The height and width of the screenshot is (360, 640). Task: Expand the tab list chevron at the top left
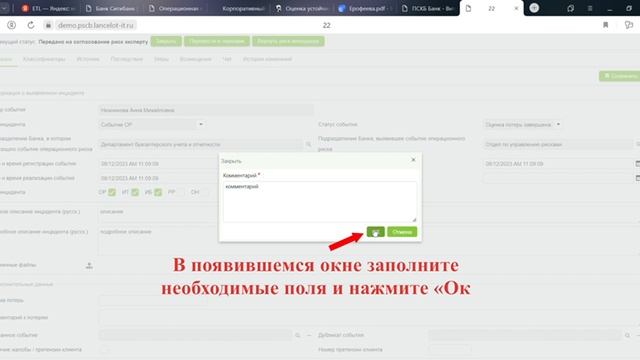pos(5,8)
